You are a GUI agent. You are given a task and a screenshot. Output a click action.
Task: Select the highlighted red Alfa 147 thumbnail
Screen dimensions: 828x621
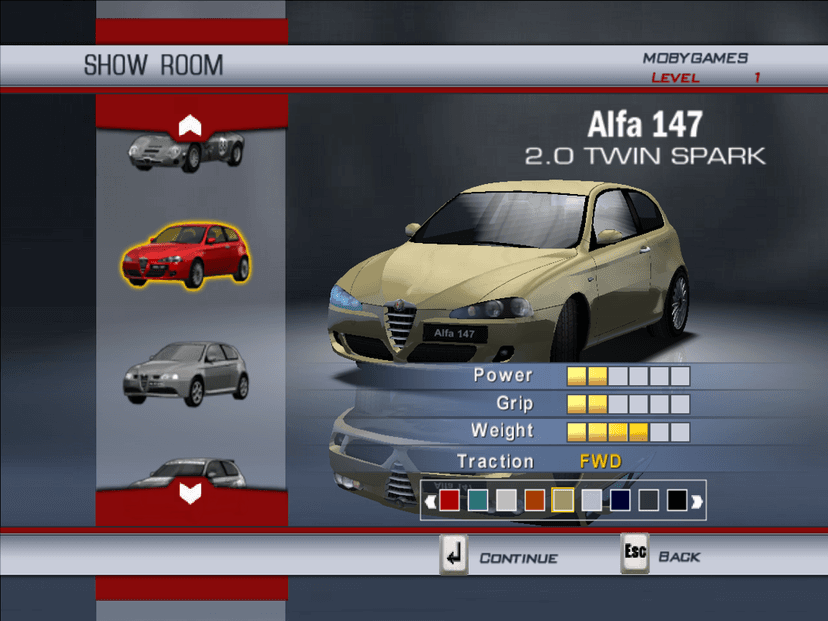click(x=186, y=256)
